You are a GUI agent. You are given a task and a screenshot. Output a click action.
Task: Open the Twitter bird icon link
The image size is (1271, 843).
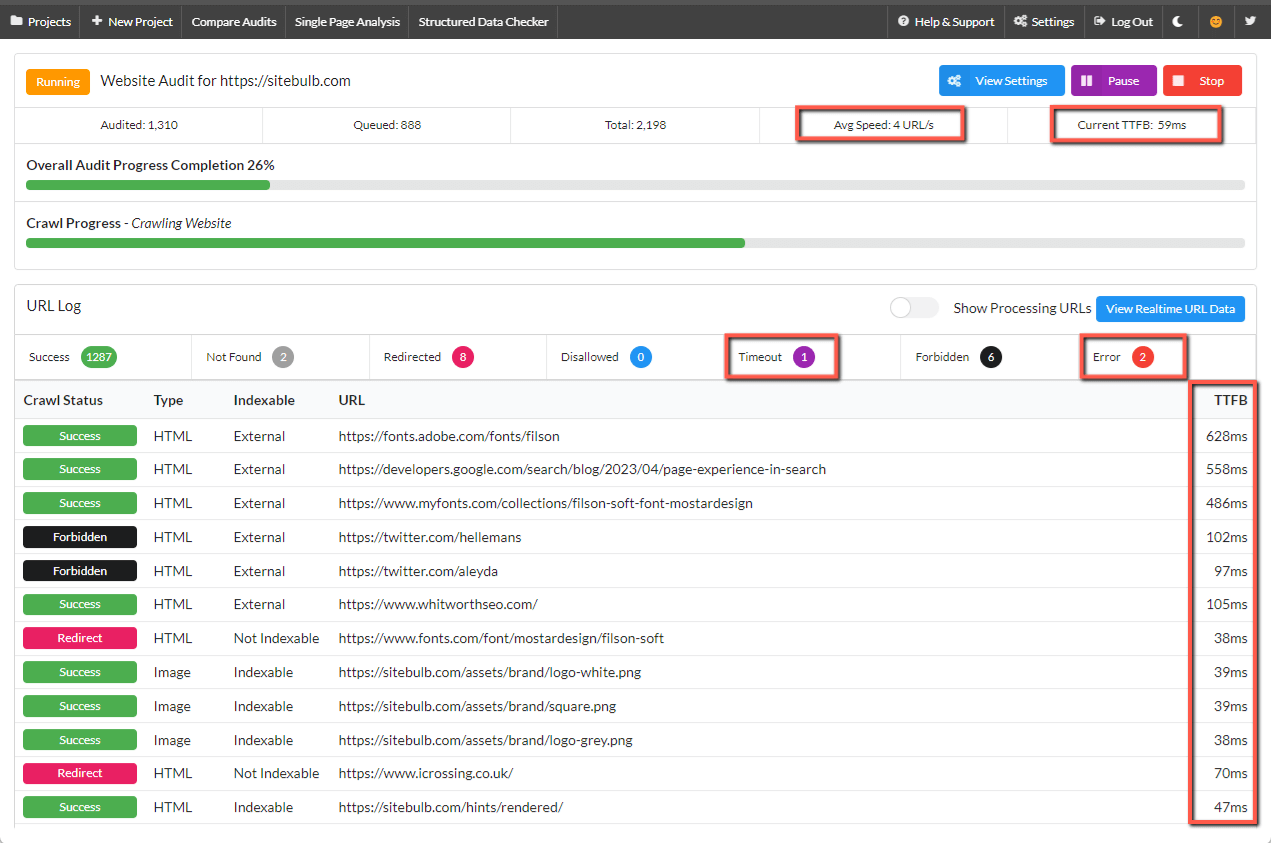point(1250,21)
